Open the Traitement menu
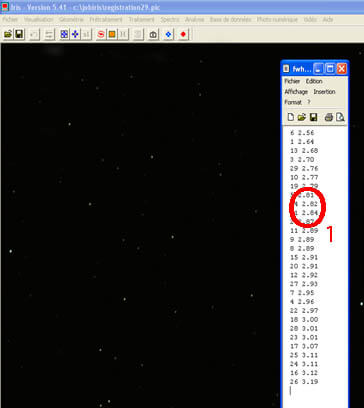This screenshot has height=408, width=364. (141, 20)
